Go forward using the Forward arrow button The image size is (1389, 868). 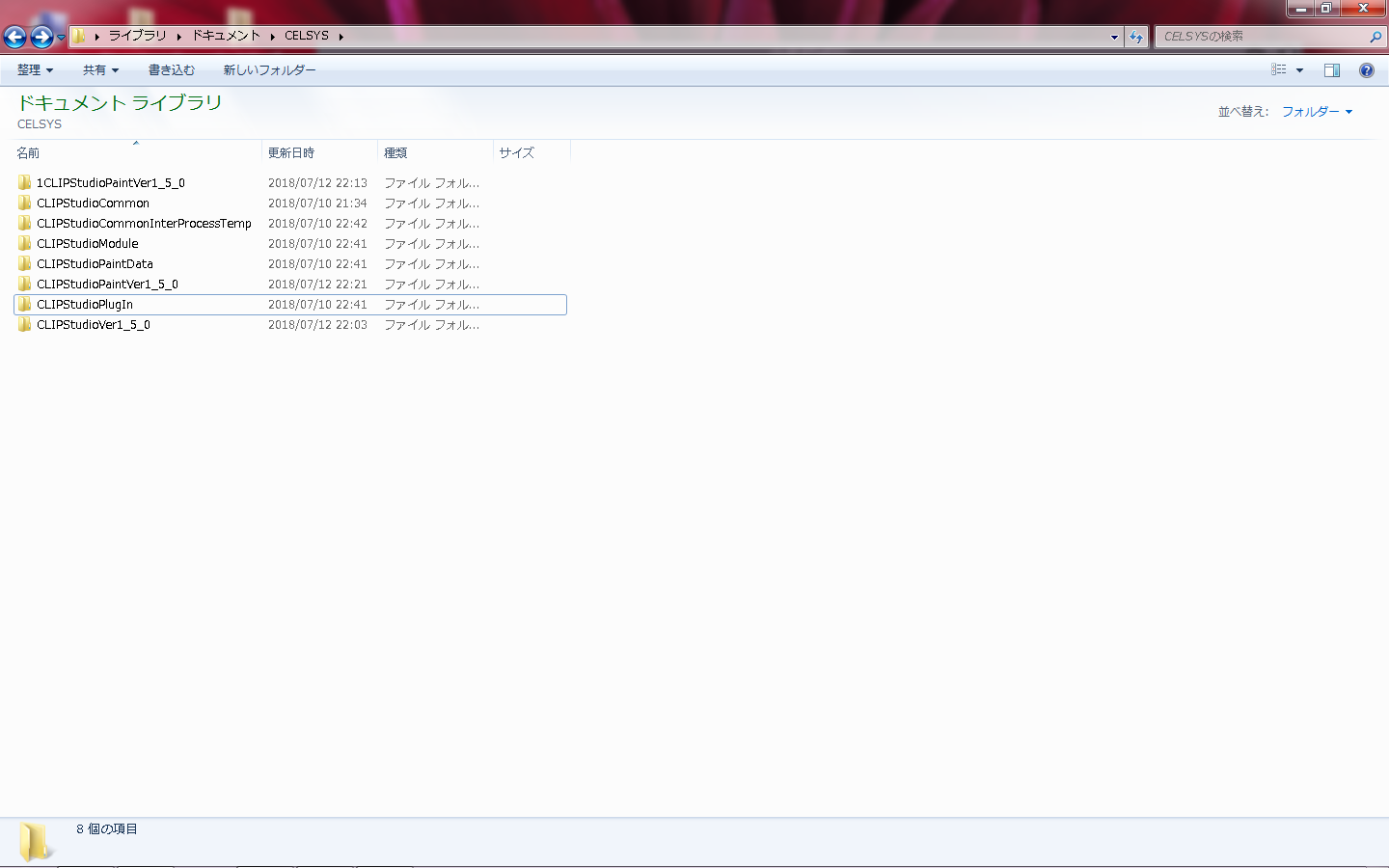41,37
